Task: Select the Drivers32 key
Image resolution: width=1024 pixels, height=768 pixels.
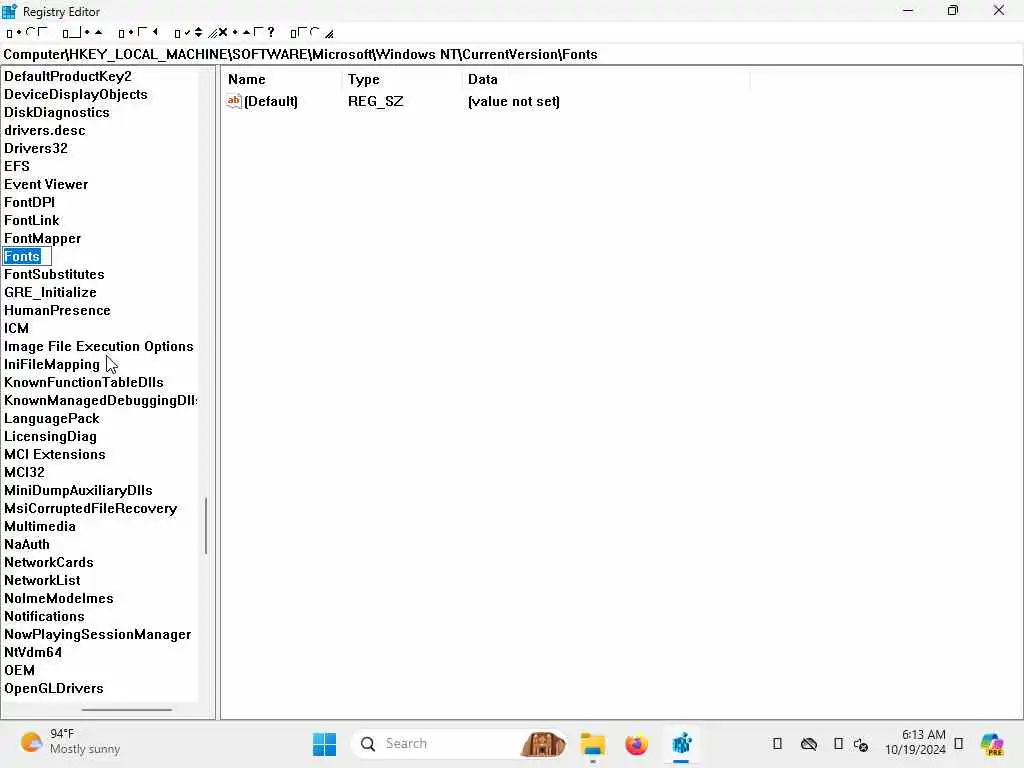Action: (36, 148)
